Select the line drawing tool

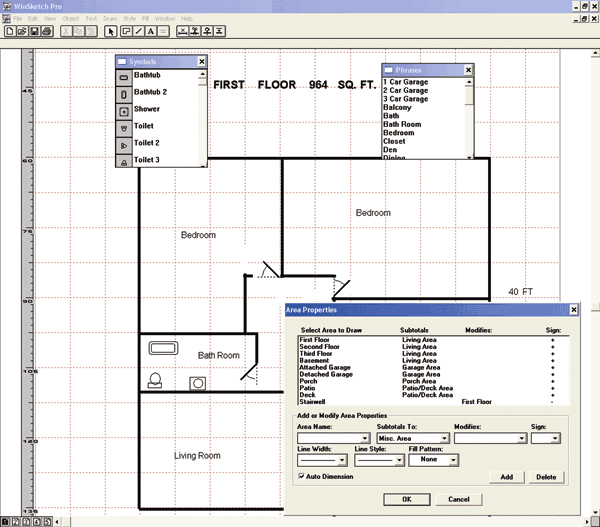[x=139, y=31]
